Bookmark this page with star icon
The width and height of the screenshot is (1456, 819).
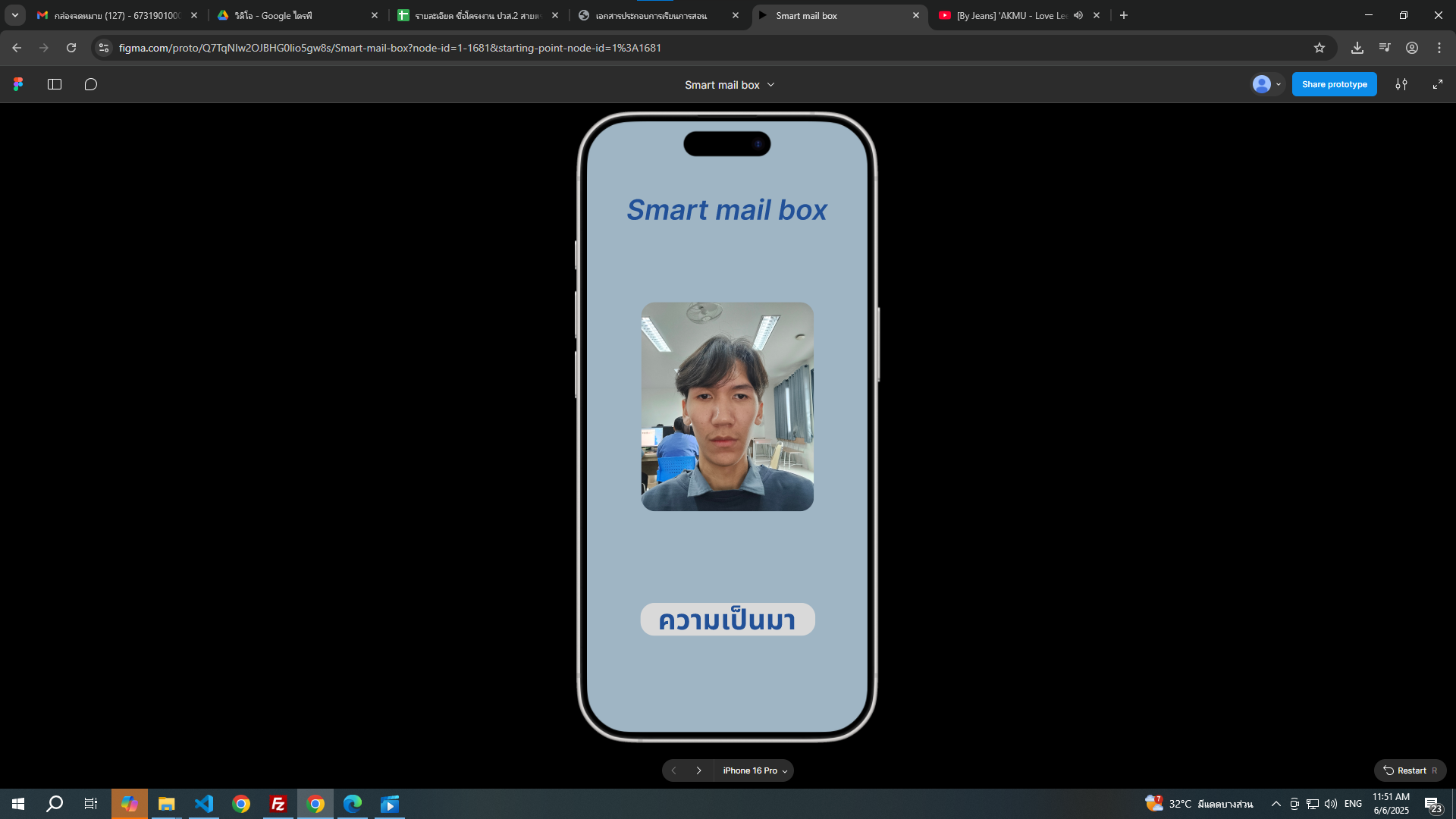click(1319, 48)
